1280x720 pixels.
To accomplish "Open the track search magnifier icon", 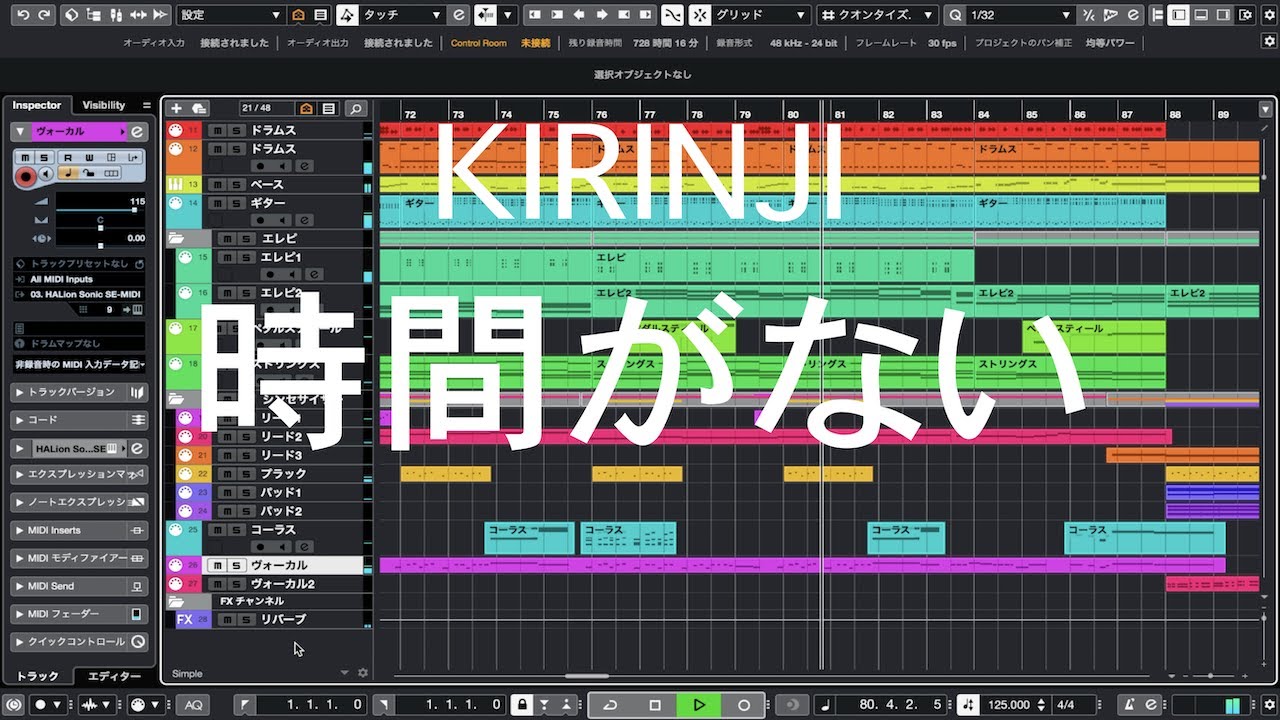I will click(x=355, y=108).
